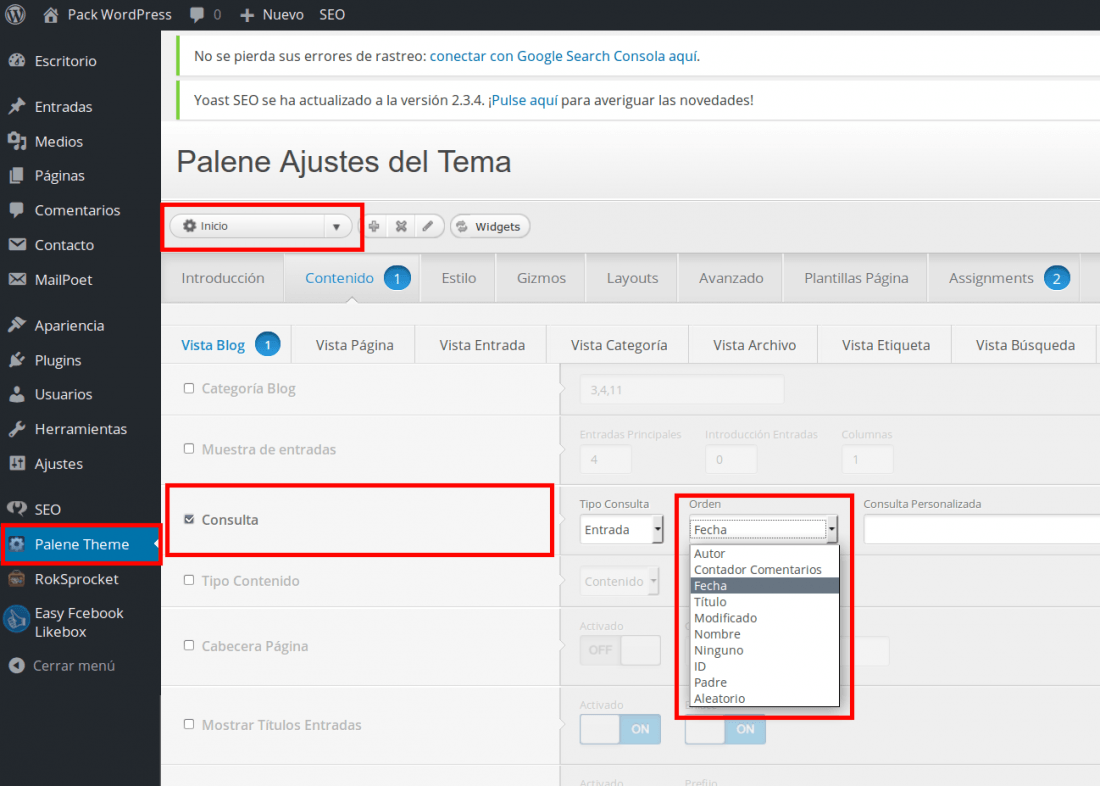Open Vista Categoría subtab
The height and width of the screenshot is (786, 1100).
(619, 345)
